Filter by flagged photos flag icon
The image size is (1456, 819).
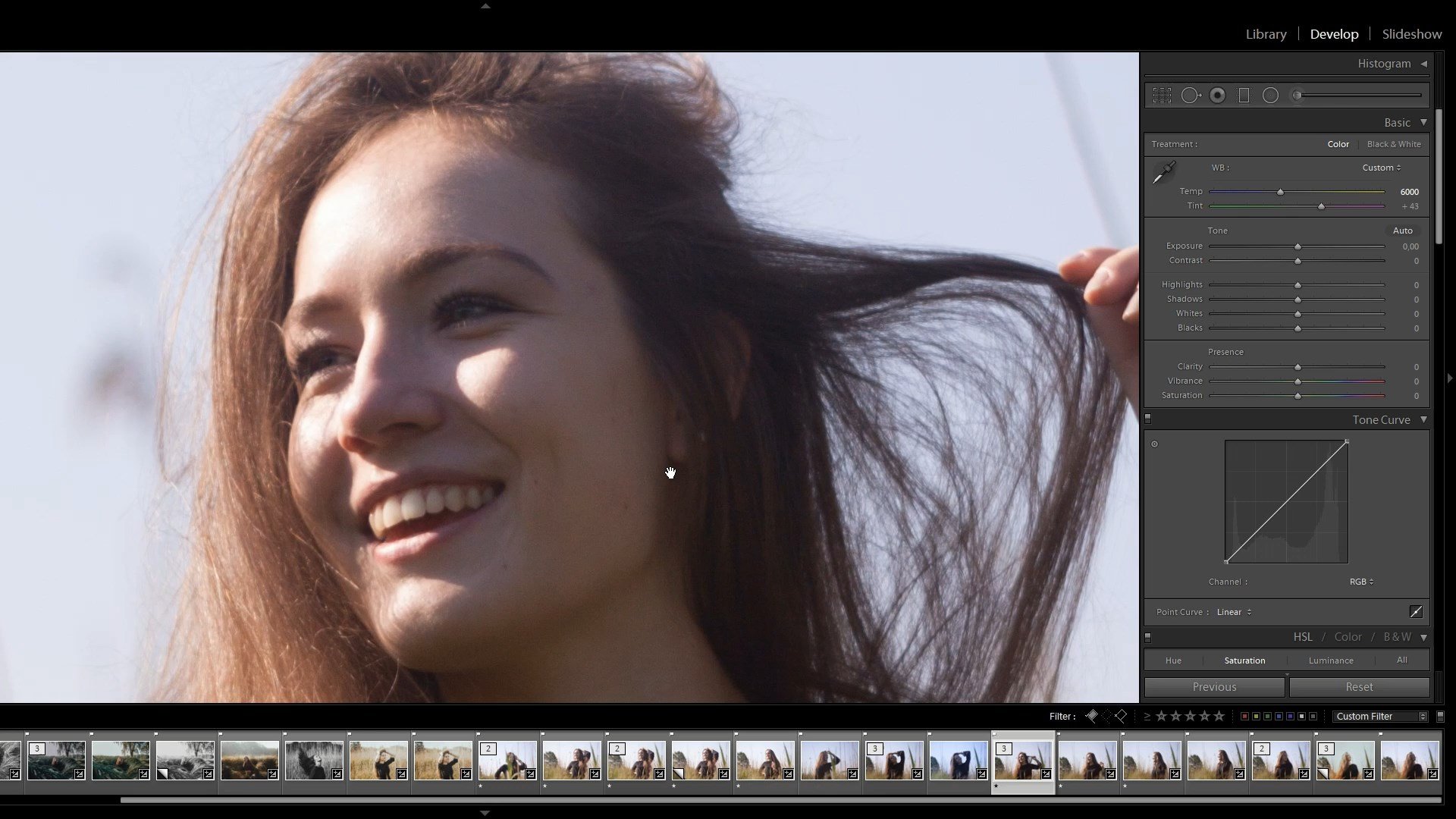pos(1091,716)
